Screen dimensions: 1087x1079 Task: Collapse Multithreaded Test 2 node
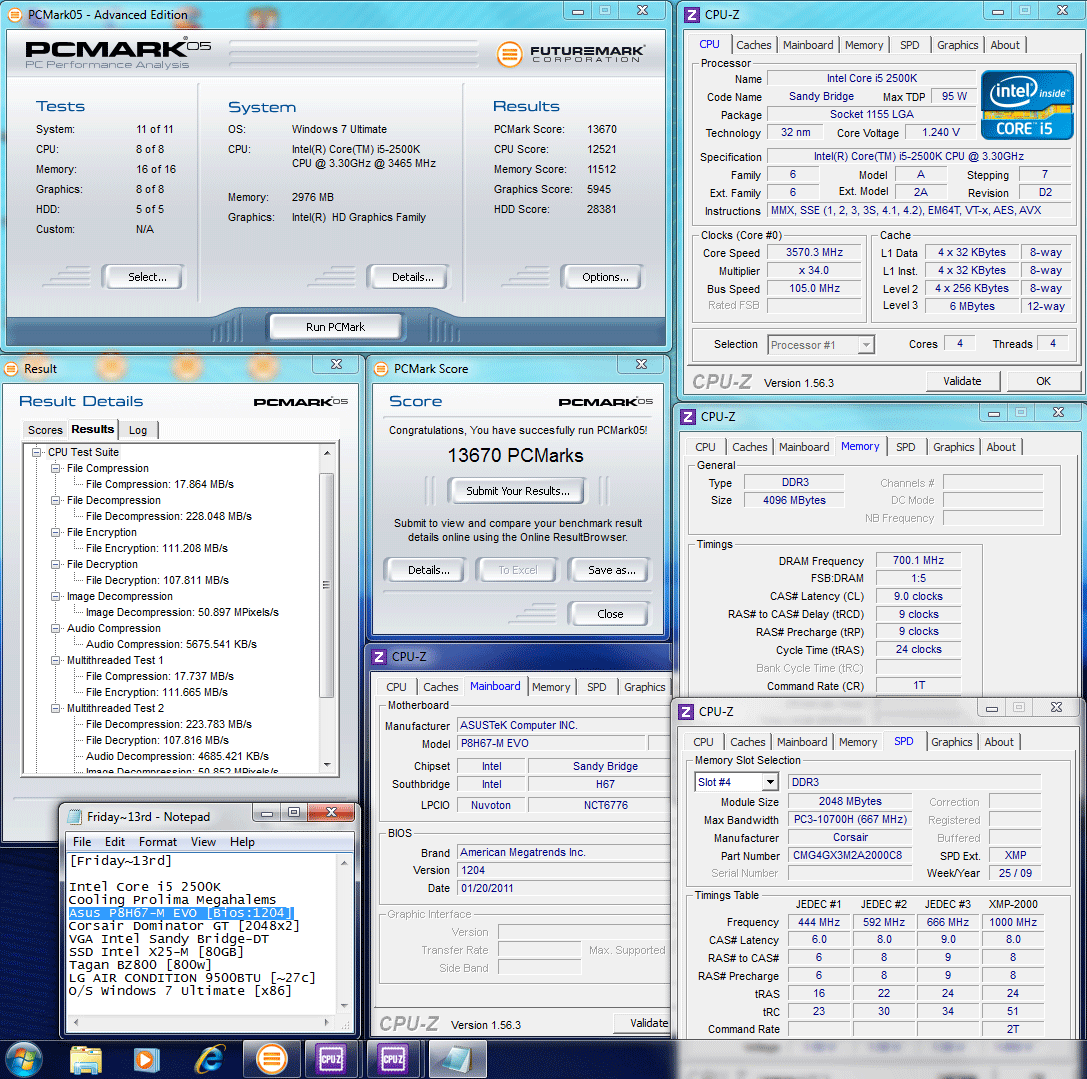[55, 708]
